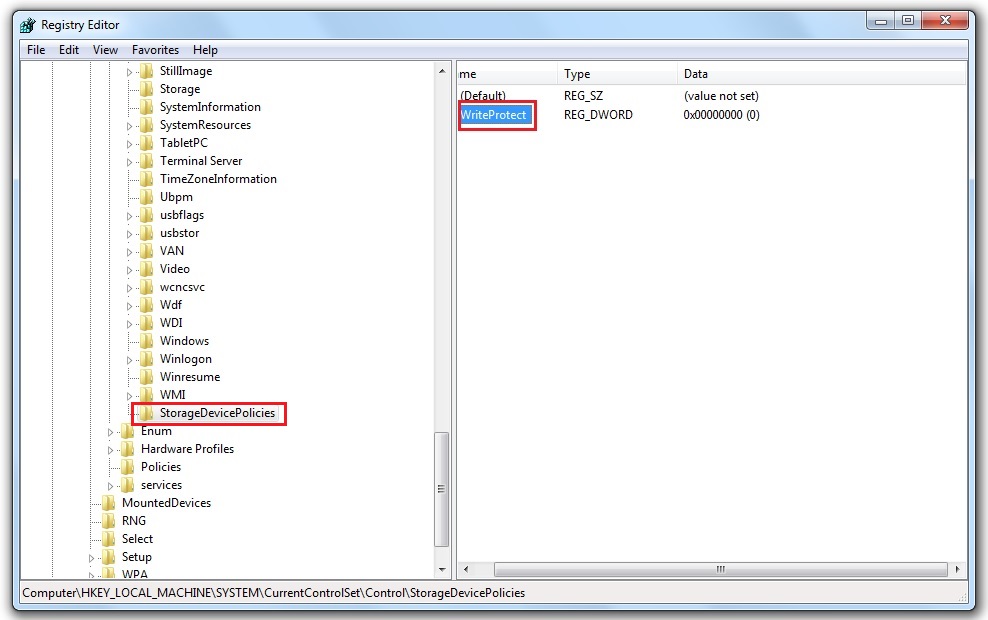Click the values pane horizontal scrollbar thumb
This screenshot has width=988, height=620.
[x=721, y=569]
